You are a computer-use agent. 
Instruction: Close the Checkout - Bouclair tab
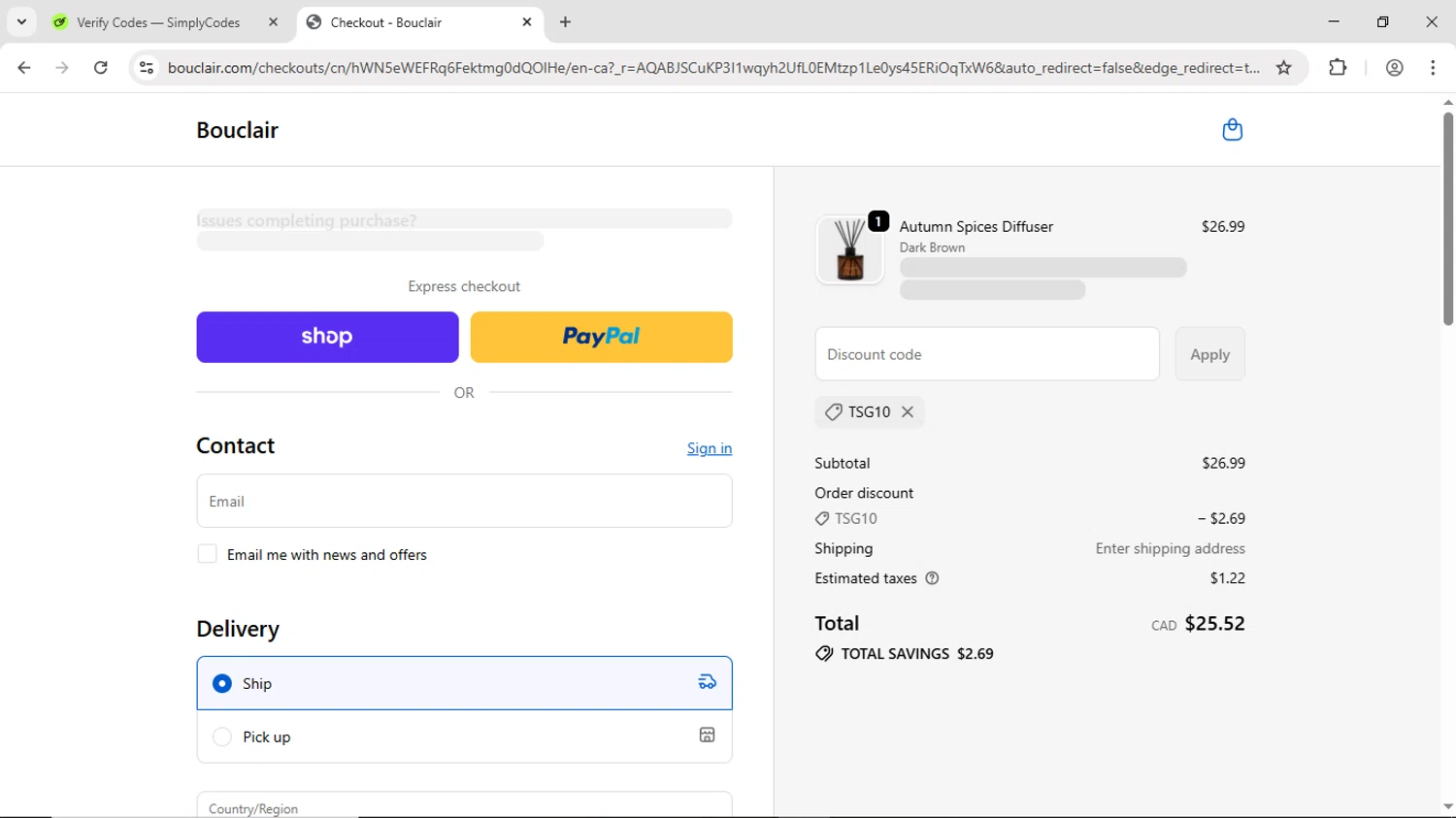(527, 22)
